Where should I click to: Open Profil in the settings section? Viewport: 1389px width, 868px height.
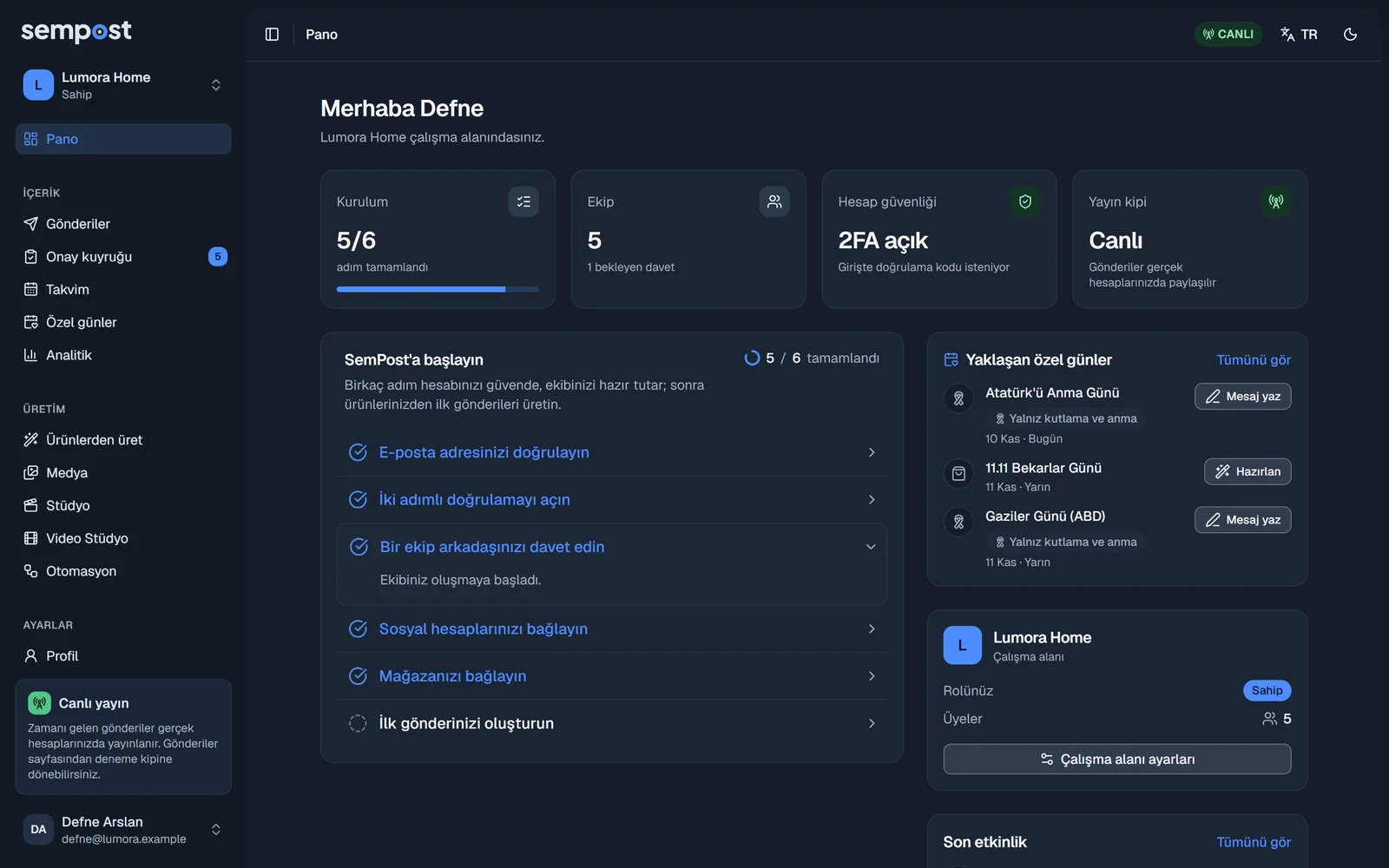pyautogui.click(x=123, y=656)
